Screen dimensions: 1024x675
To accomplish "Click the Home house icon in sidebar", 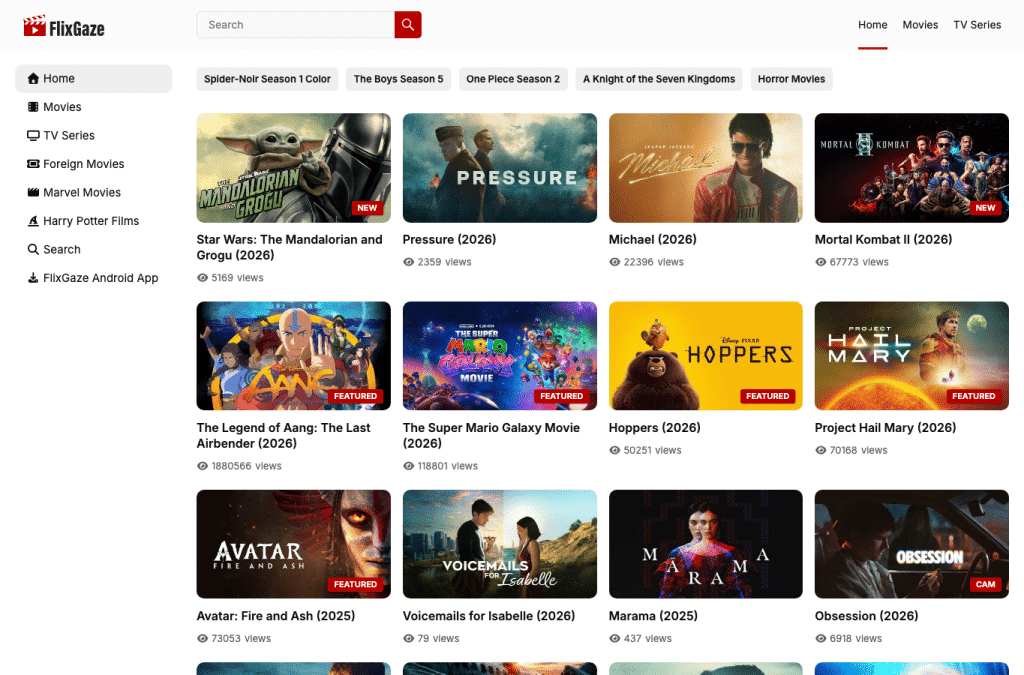I will click(33, 78).
